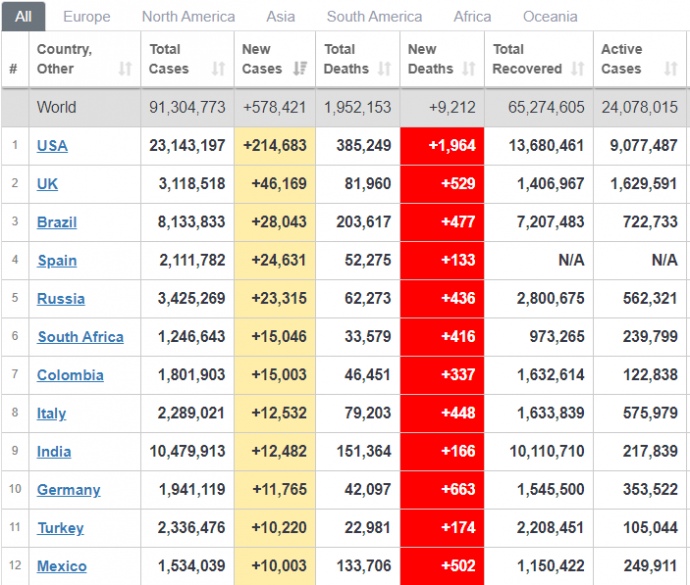Open the Asia region tab
Image resolution: width=690 pixels, height=585 pixels.
(280, 17)
